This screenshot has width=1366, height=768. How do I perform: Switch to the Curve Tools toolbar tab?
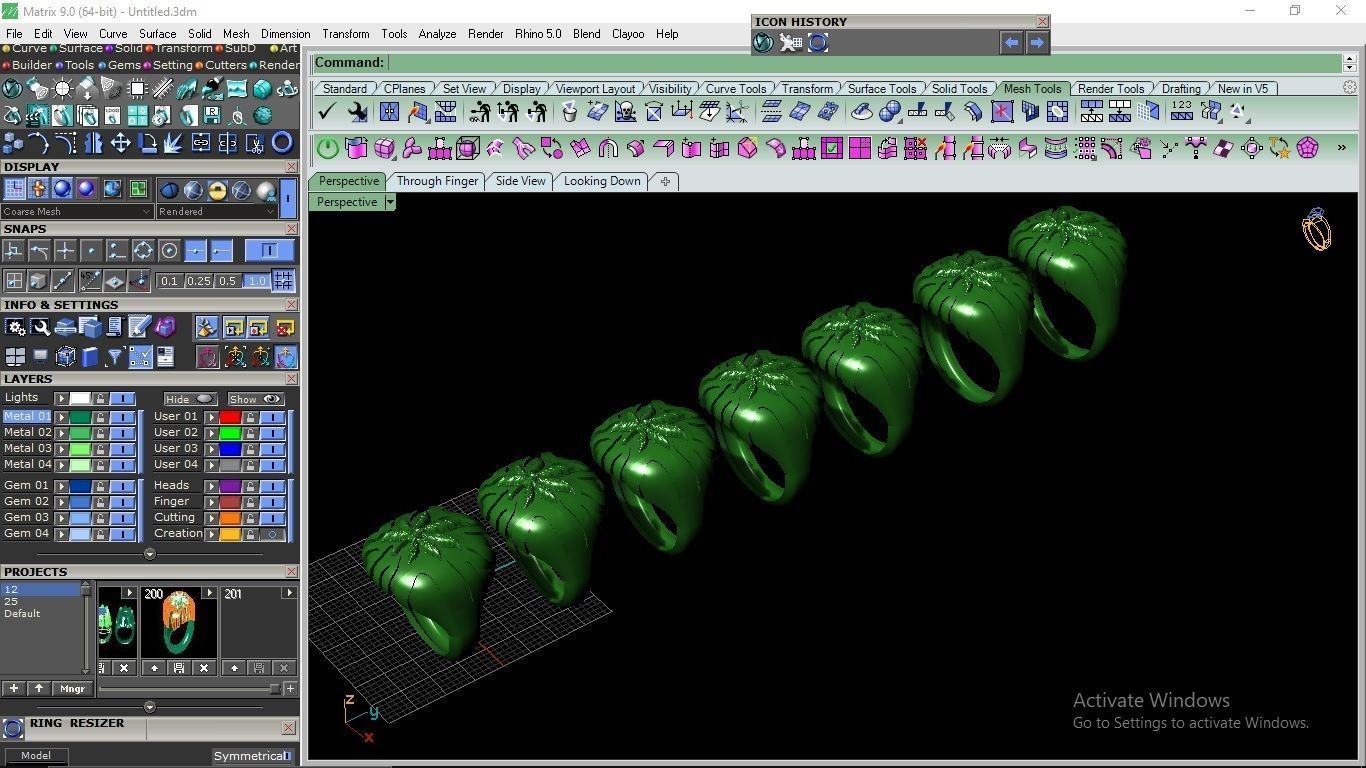pyautogui.click(x=736, y=88)
